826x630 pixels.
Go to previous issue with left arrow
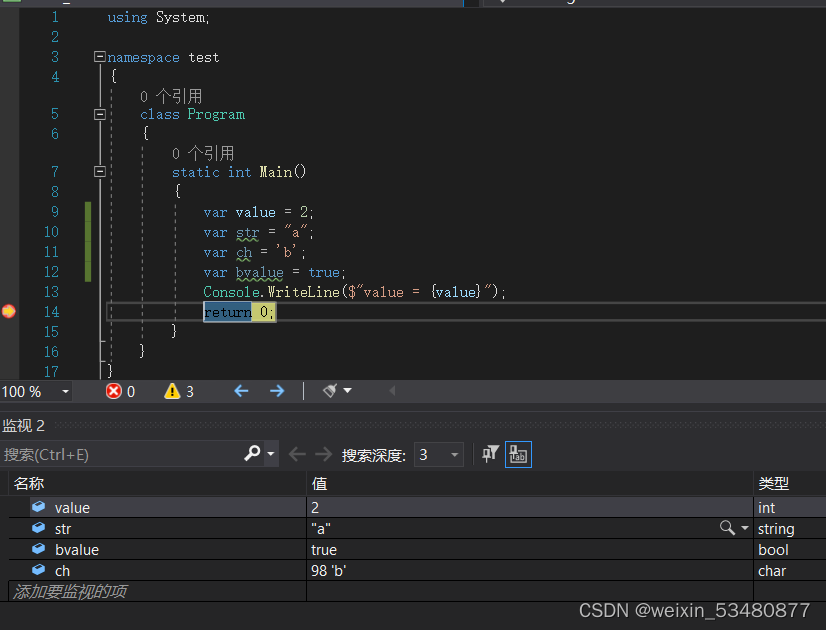tap(241, 391)
